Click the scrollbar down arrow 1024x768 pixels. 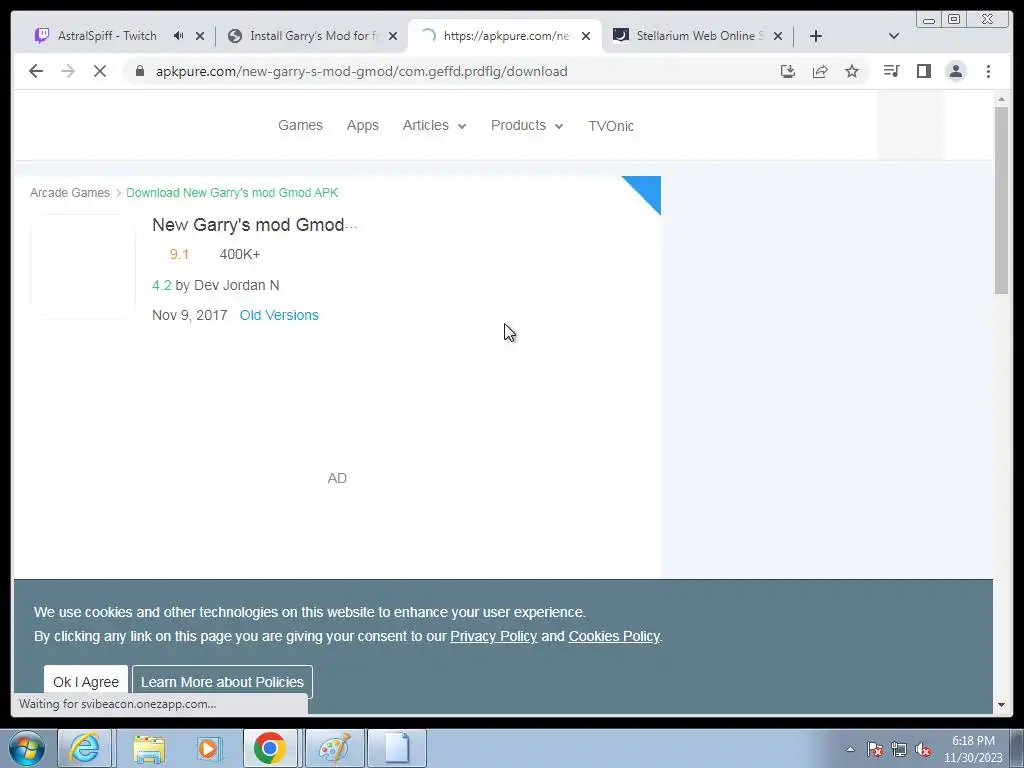1001,705
